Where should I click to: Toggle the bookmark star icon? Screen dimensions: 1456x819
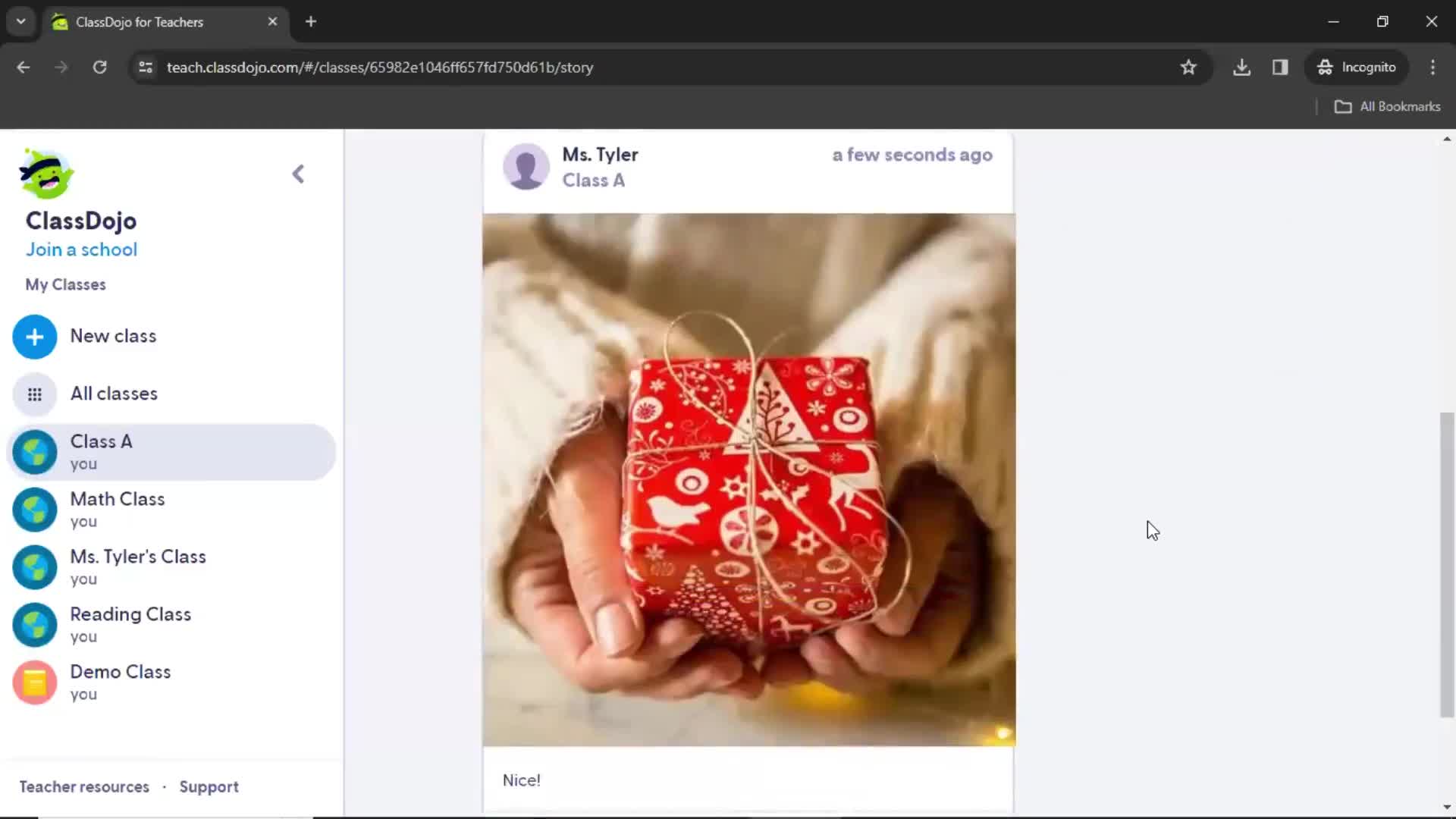pos(1188,67)
